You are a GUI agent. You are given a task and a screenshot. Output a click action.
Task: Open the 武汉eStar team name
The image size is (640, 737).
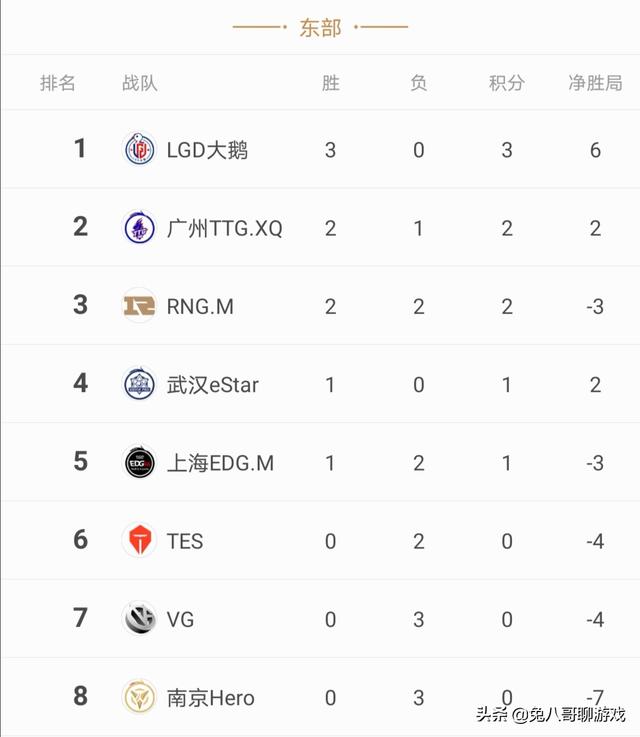click(x=212, y=385)
